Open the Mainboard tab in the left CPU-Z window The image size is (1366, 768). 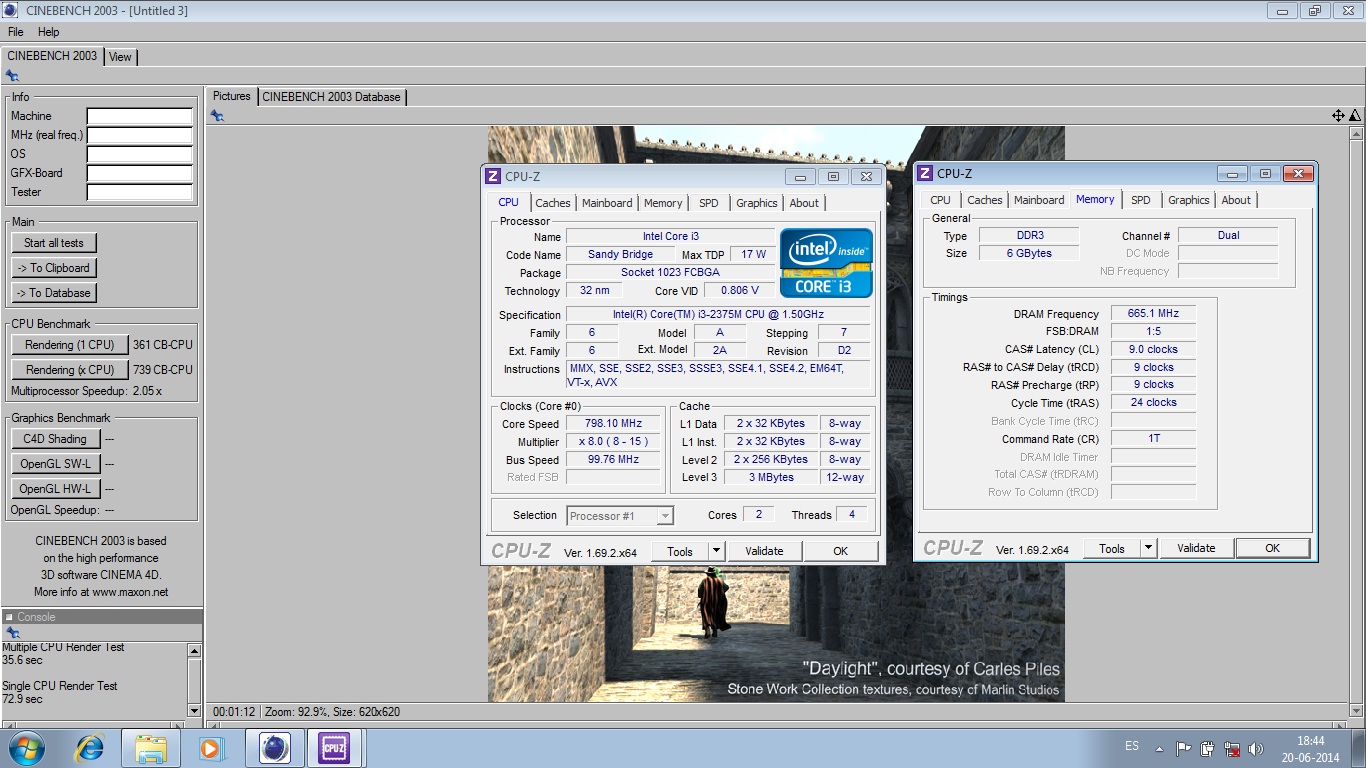point(607,203)
